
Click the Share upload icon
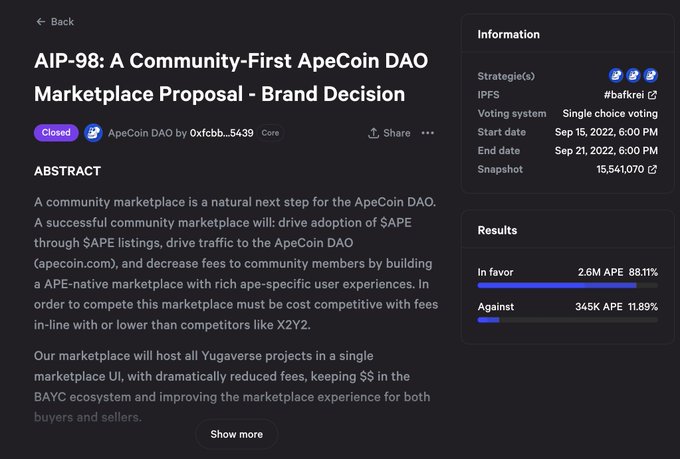(x=373, y=133)
